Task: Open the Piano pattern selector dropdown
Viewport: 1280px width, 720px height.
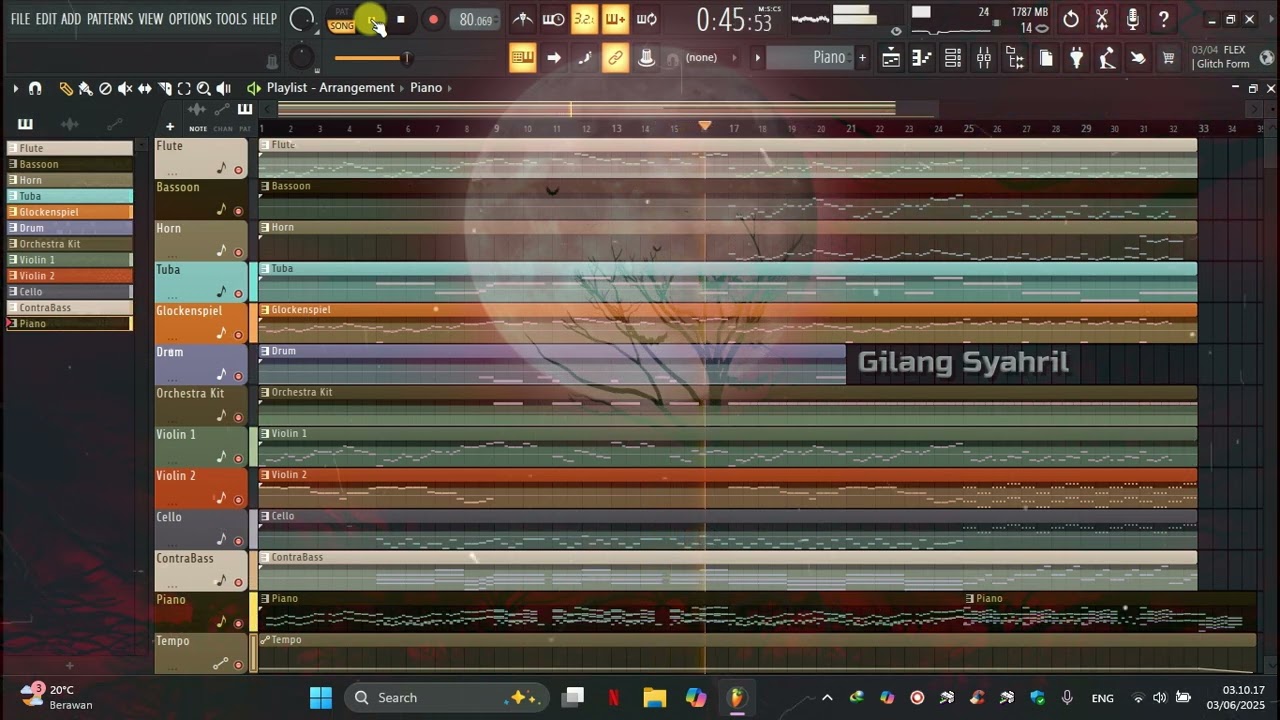Action: [810, 58]
